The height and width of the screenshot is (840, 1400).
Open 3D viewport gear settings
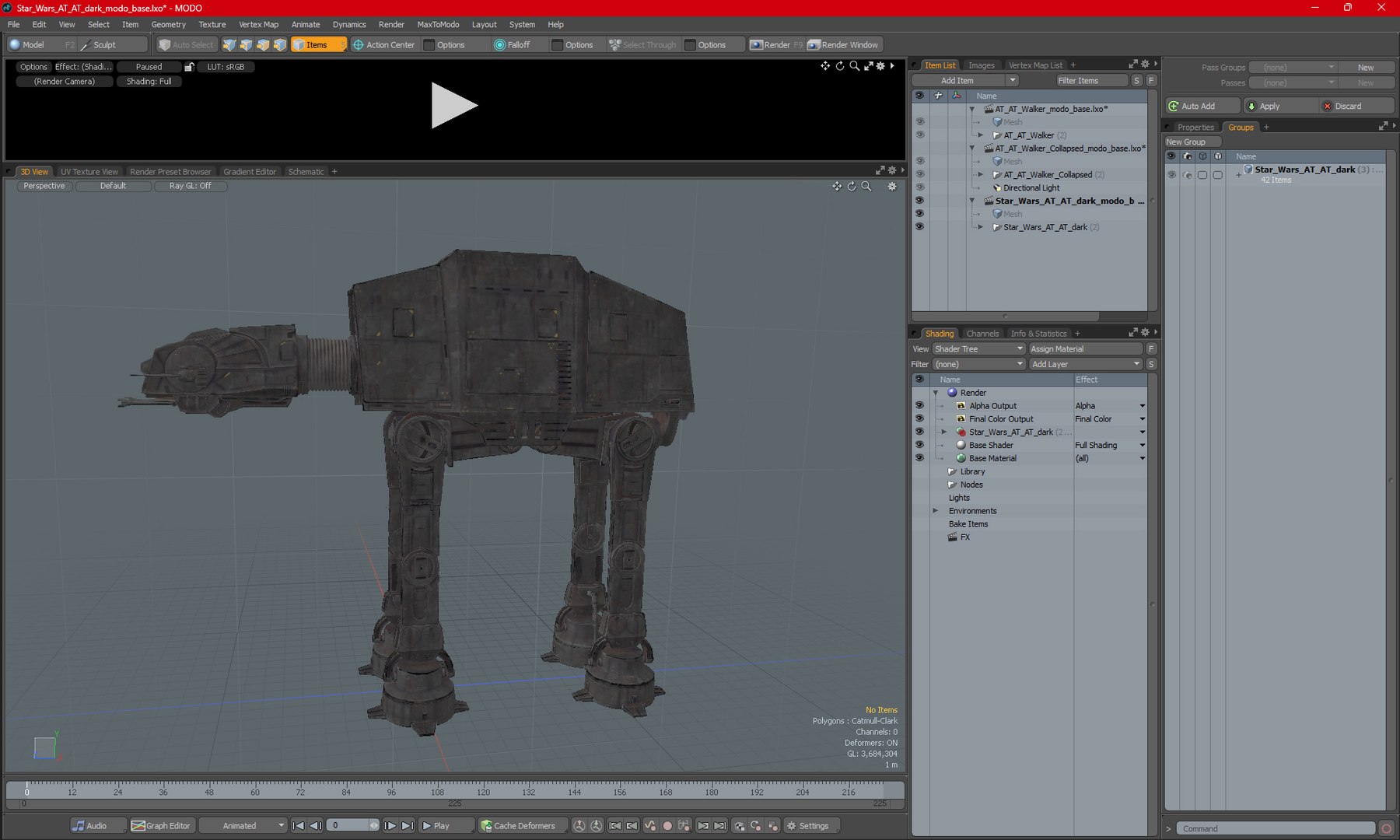892,187
